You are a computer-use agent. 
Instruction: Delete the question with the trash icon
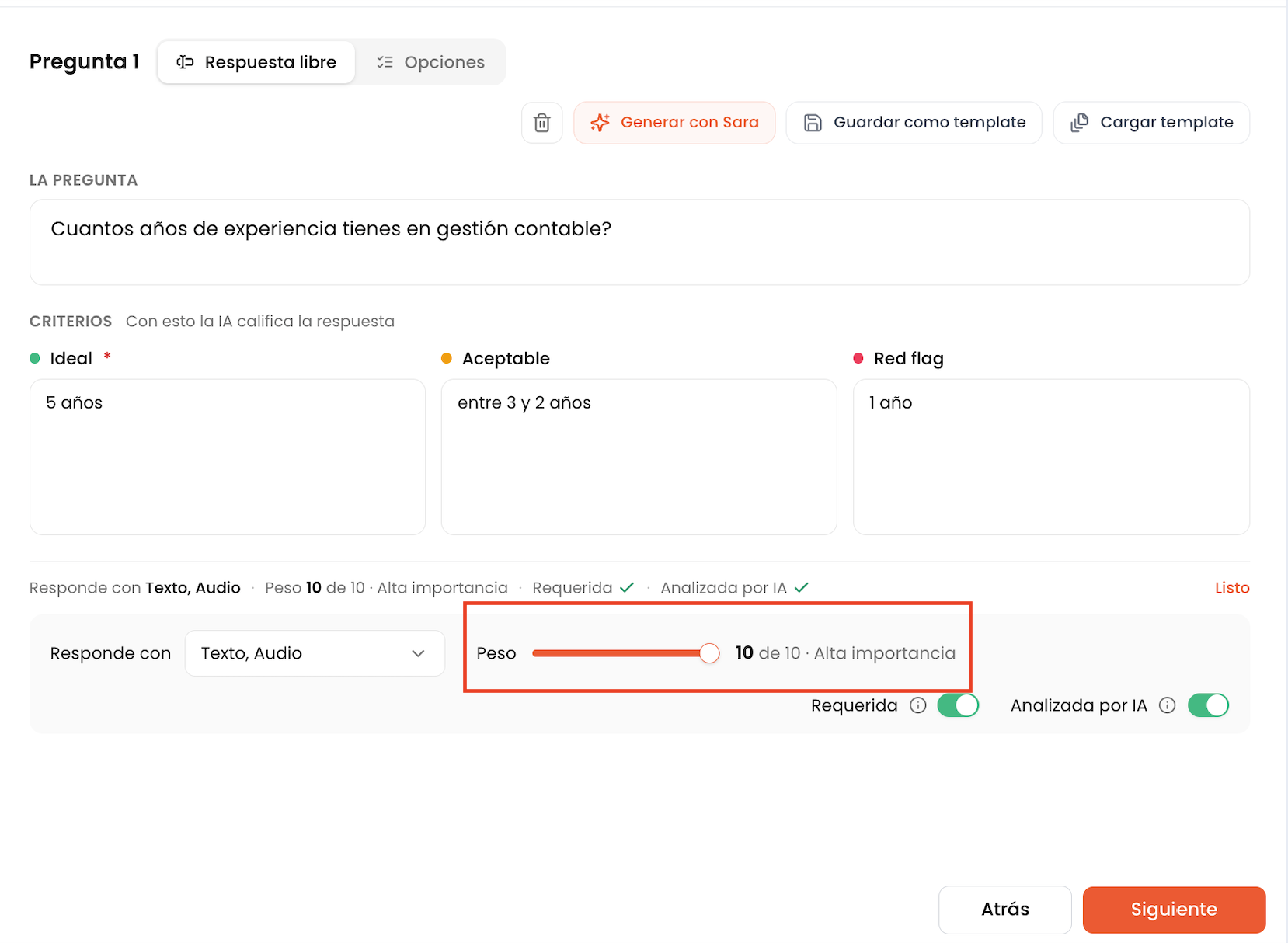(x=541, y=123)
